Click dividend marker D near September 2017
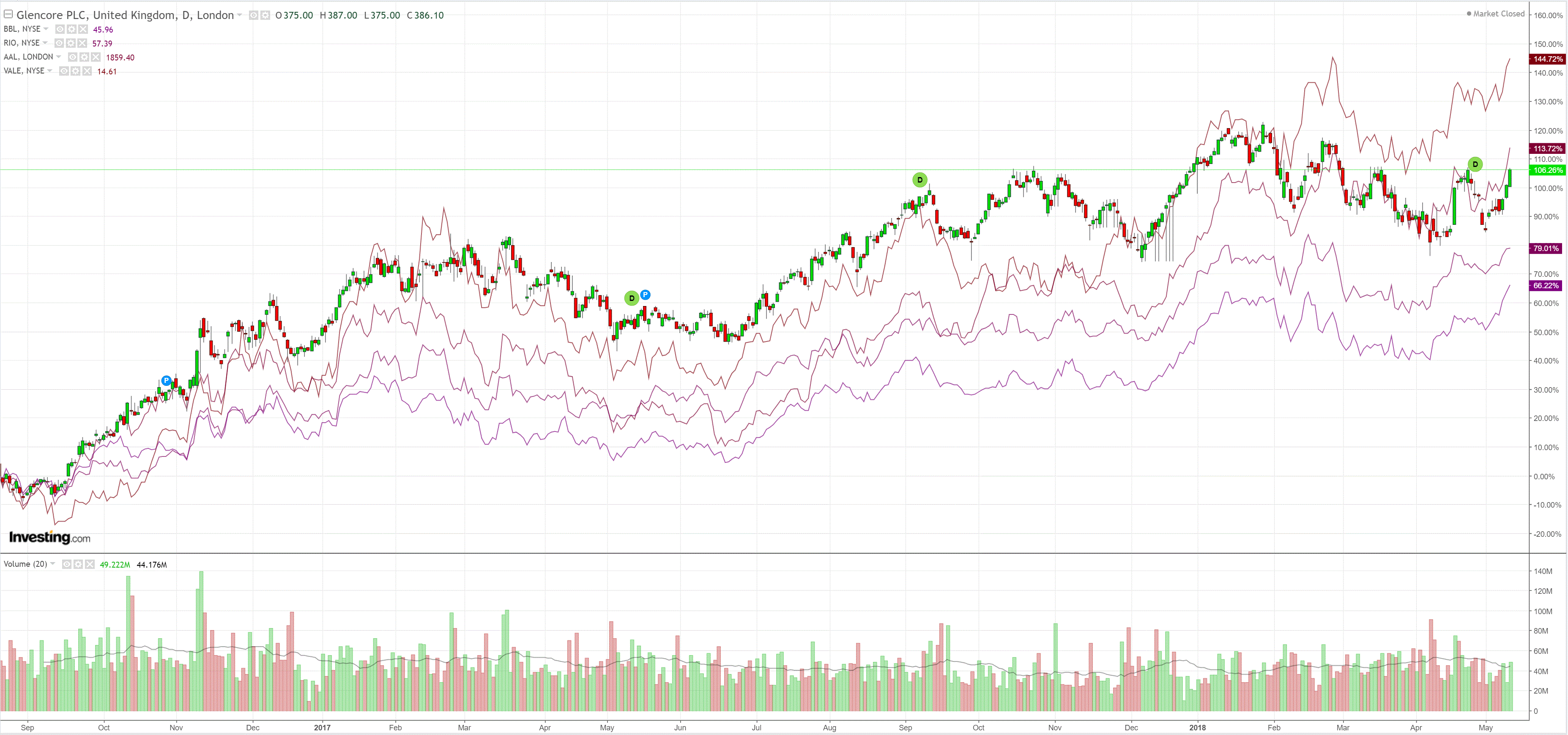This screenshot has height=735, width=1568. [x=920, y=180]
